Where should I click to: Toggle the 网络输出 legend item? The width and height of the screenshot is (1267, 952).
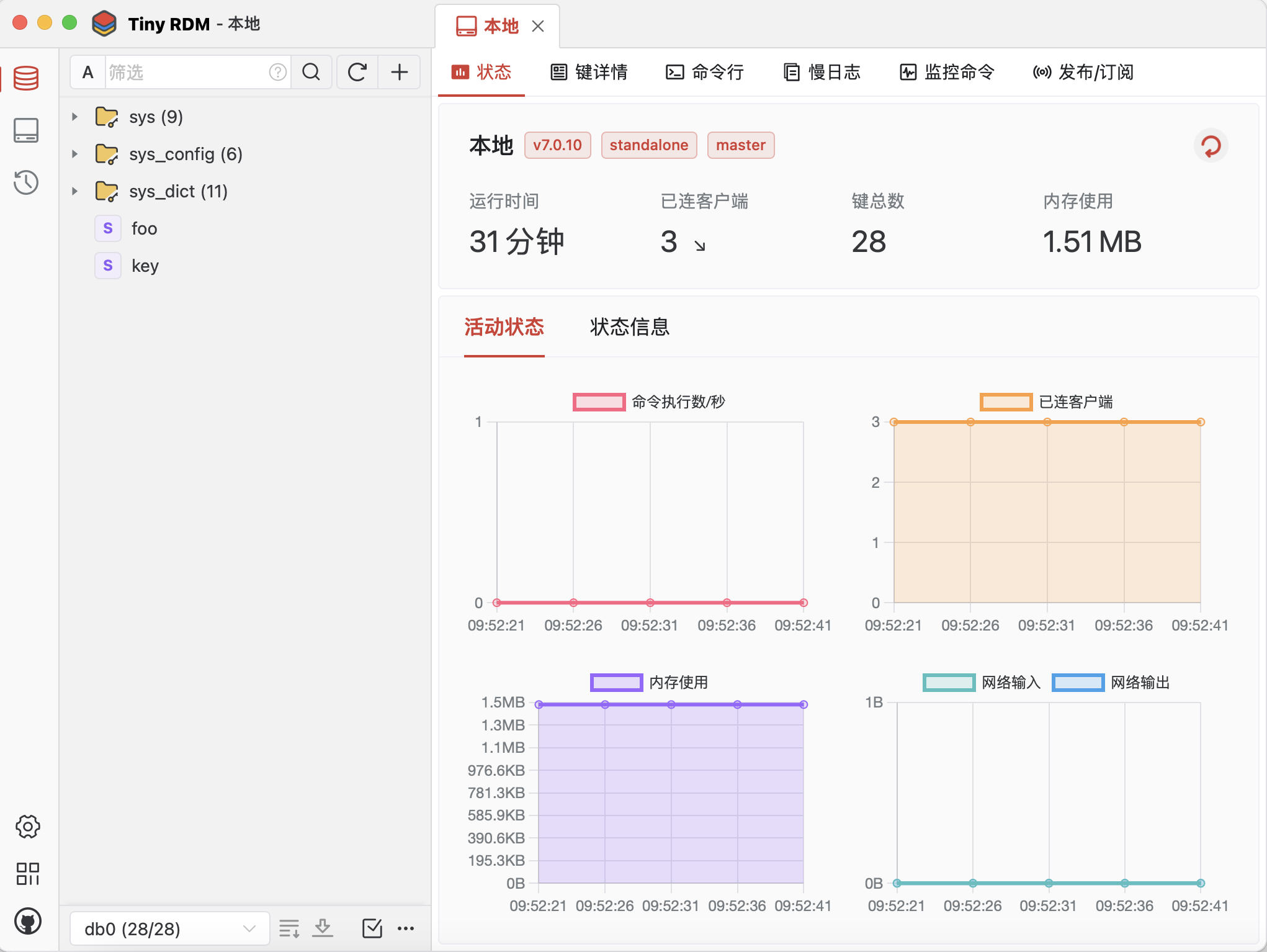pyautogui.click(x=1111, y=683)
